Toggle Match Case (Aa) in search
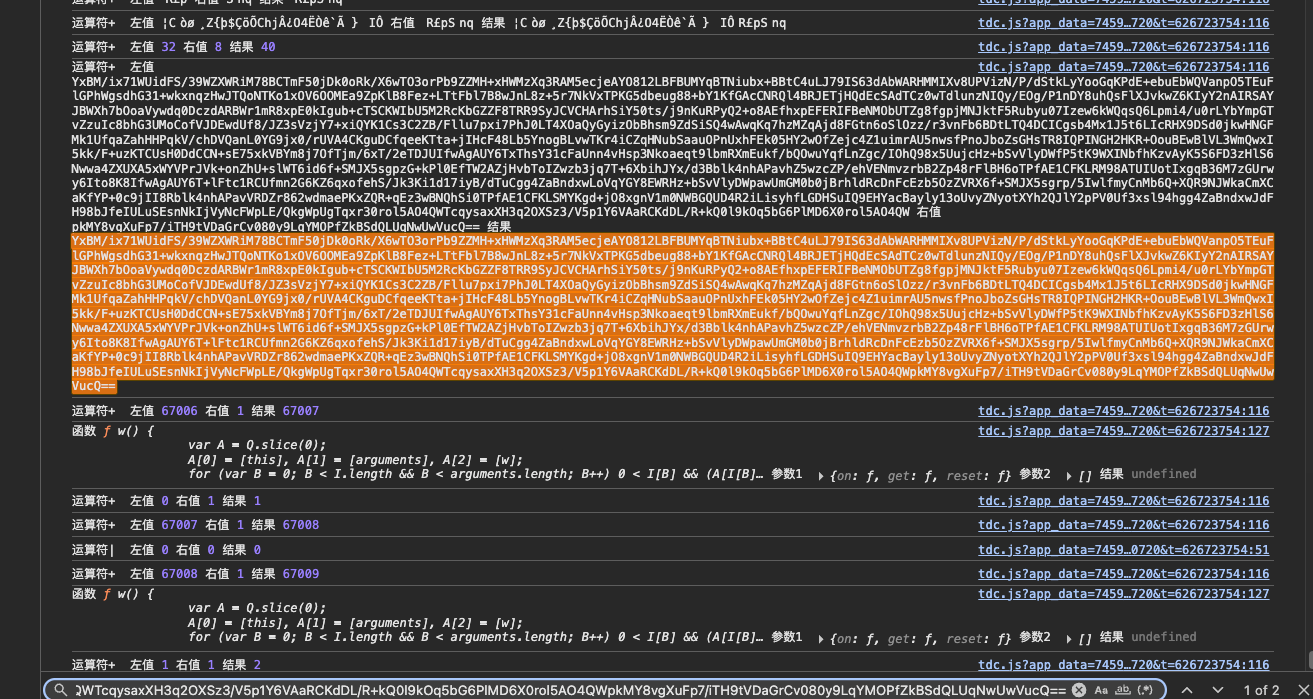The height and width of the screenshot is (699, 1313). point(1102,690)
